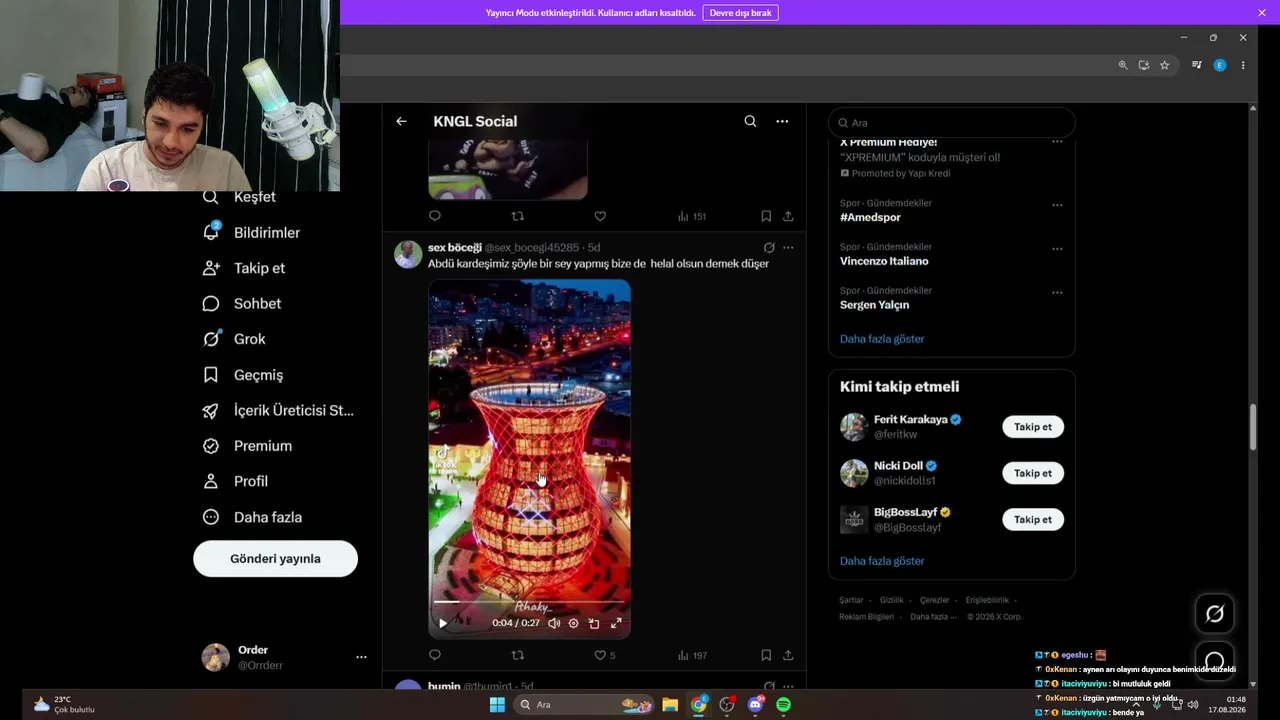Like the post with 151 views

(x=600, y=216)
